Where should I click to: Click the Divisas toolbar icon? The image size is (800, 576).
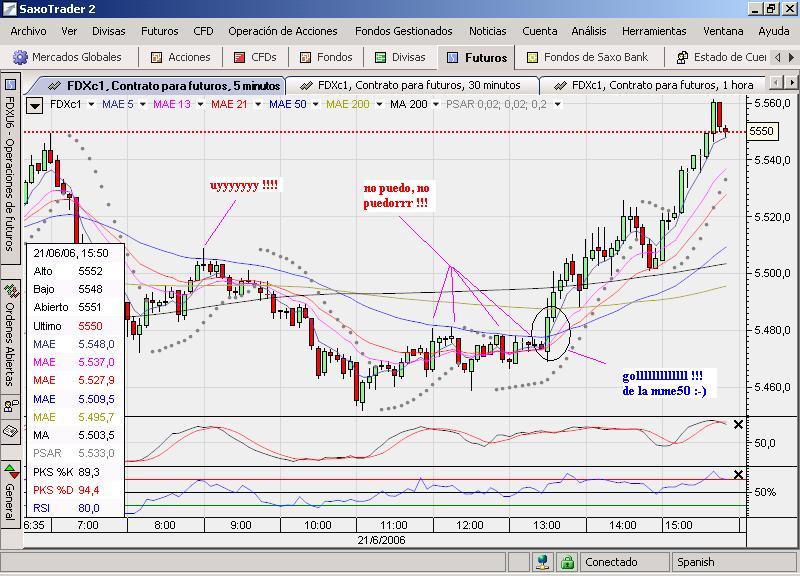(380, 58)
